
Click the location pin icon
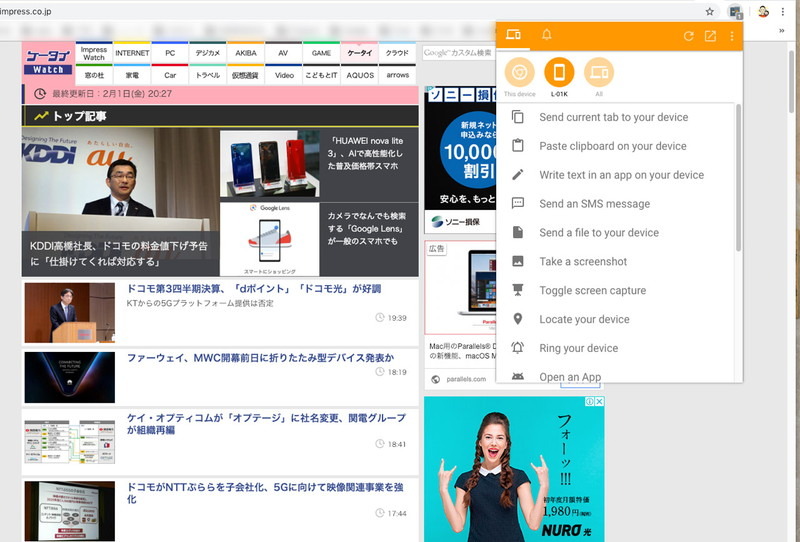tap(518, 319)
